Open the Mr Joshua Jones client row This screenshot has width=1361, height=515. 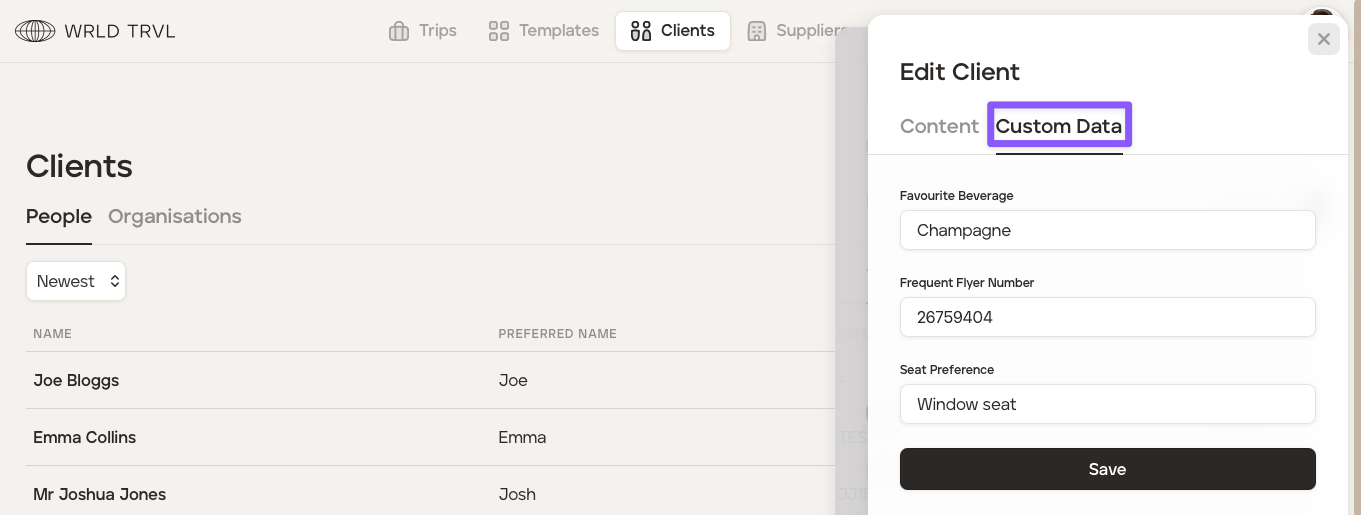pos(99,494)
